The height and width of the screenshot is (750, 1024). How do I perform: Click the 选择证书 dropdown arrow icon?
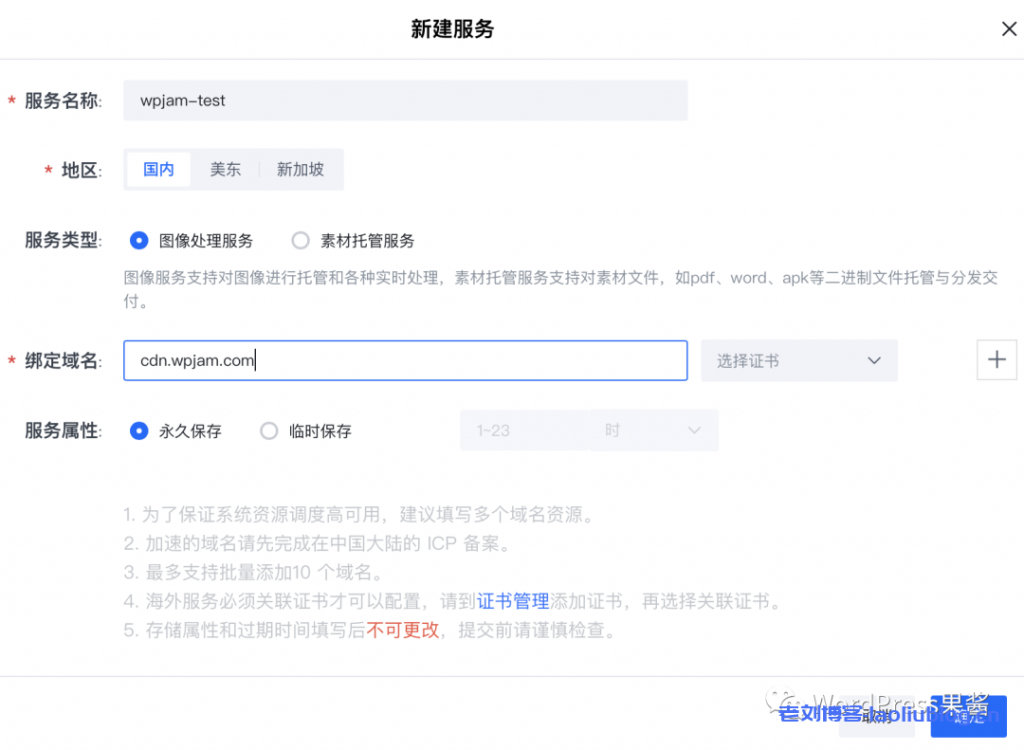(x=872, y=360)
